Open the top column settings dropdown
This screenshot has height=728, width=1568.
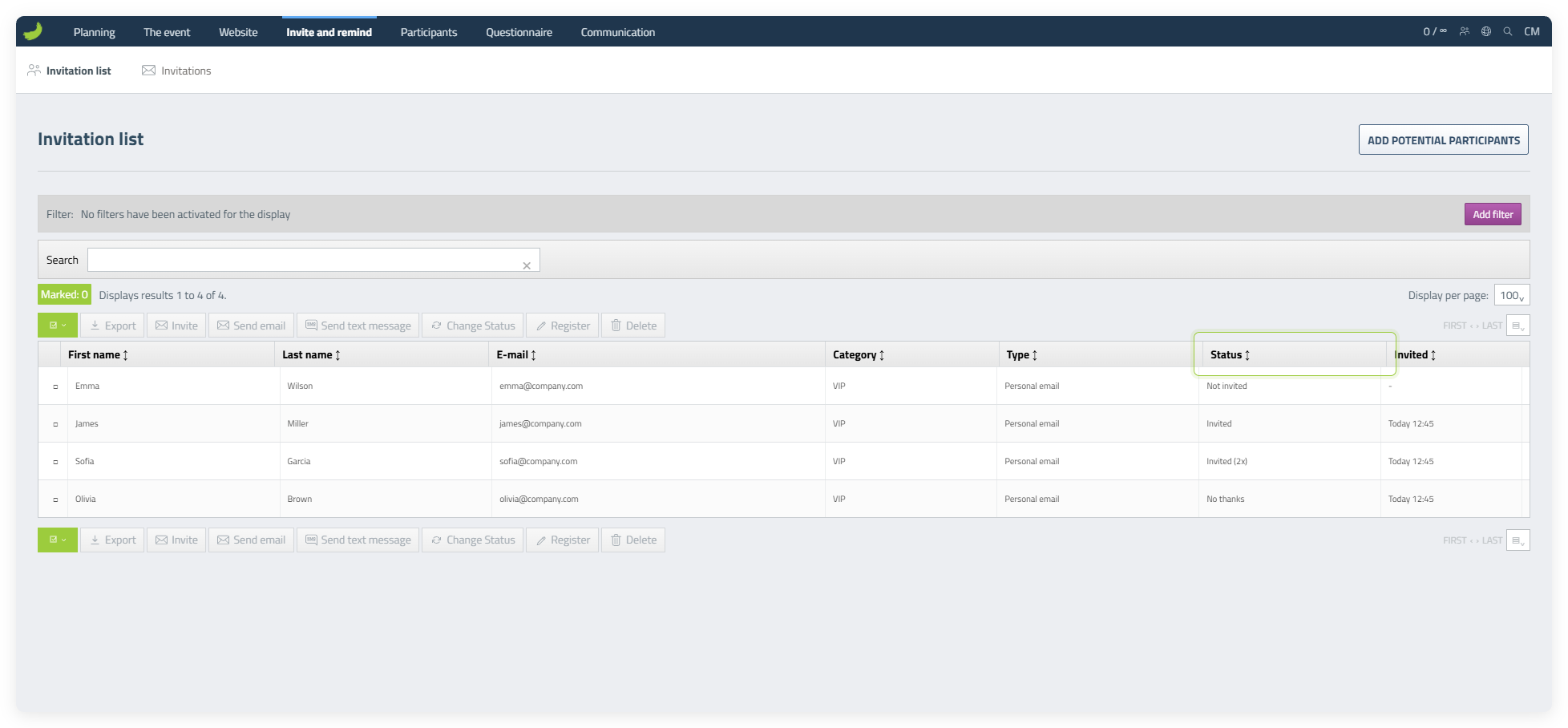[x=1518, y=326]
